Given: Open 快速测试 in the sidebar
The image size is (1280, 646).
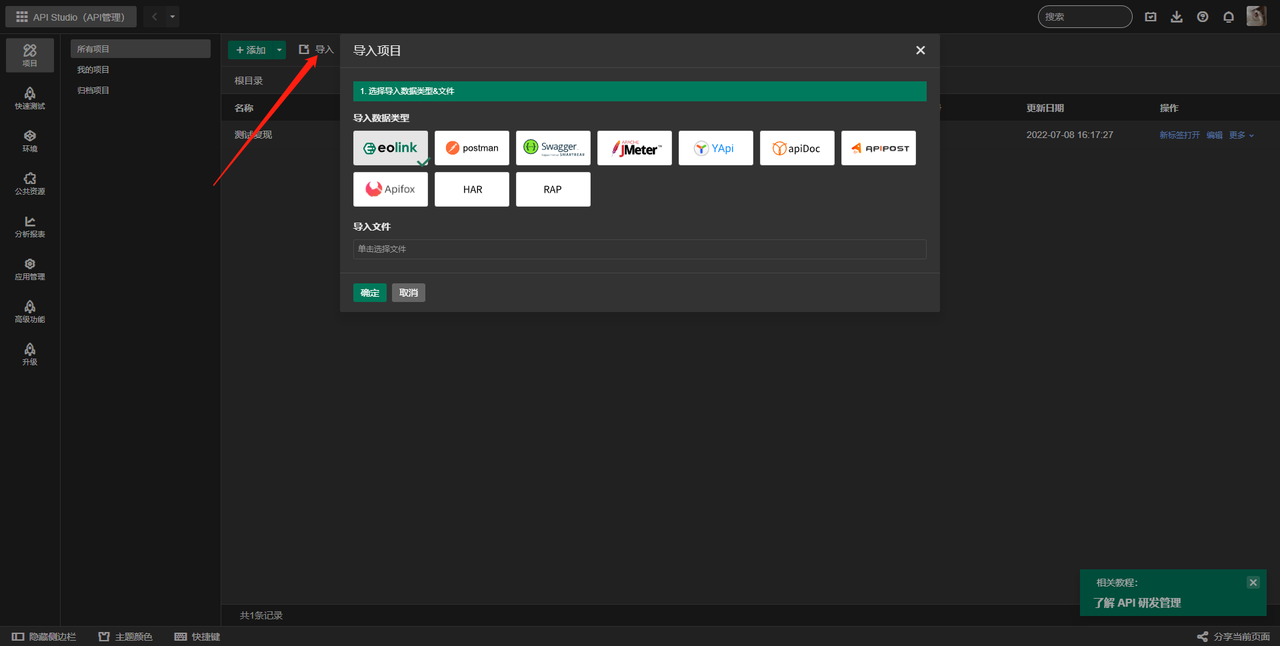Looking at the screenshot, I should tap(30, 98).
